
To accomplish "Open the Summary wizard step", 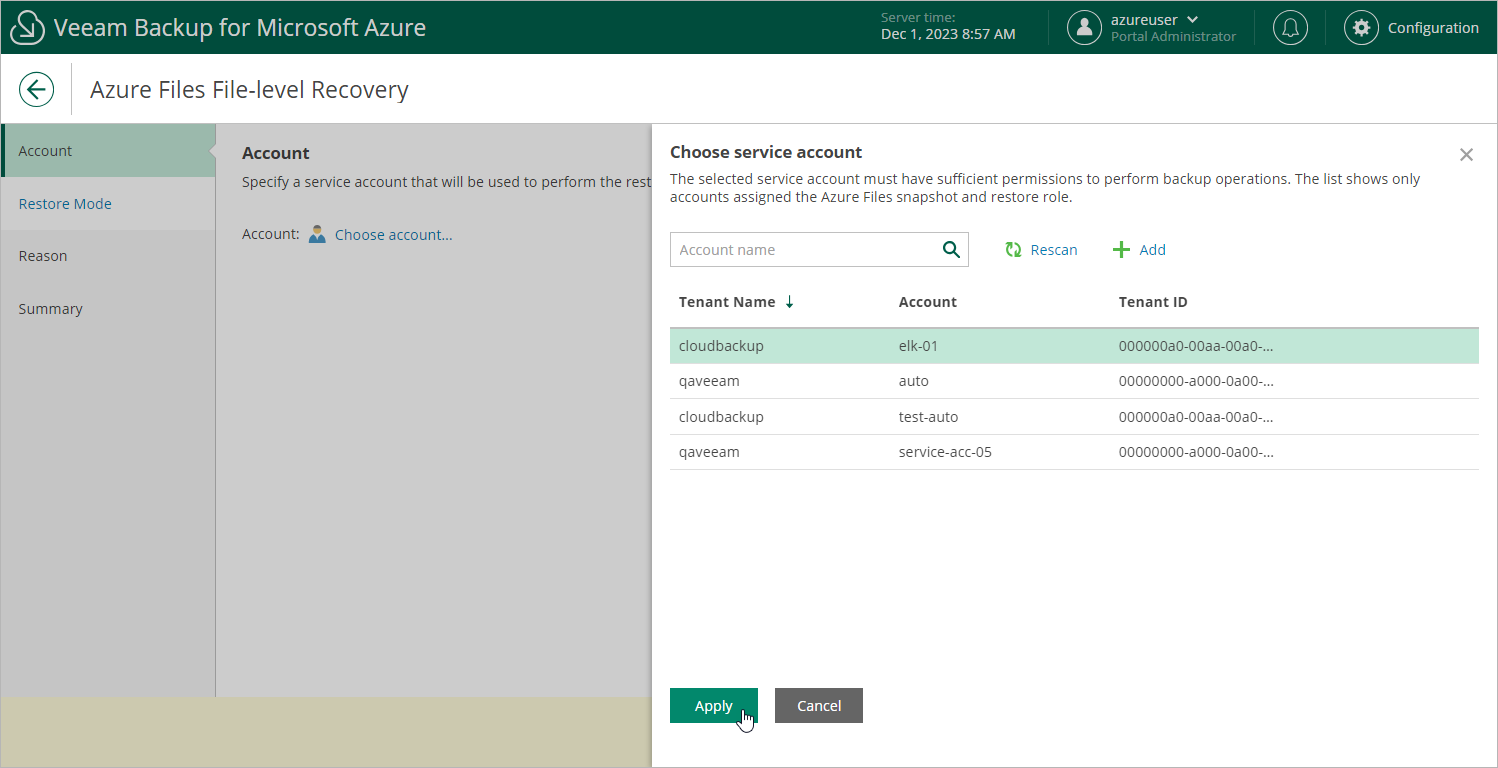I will point(108,309).
